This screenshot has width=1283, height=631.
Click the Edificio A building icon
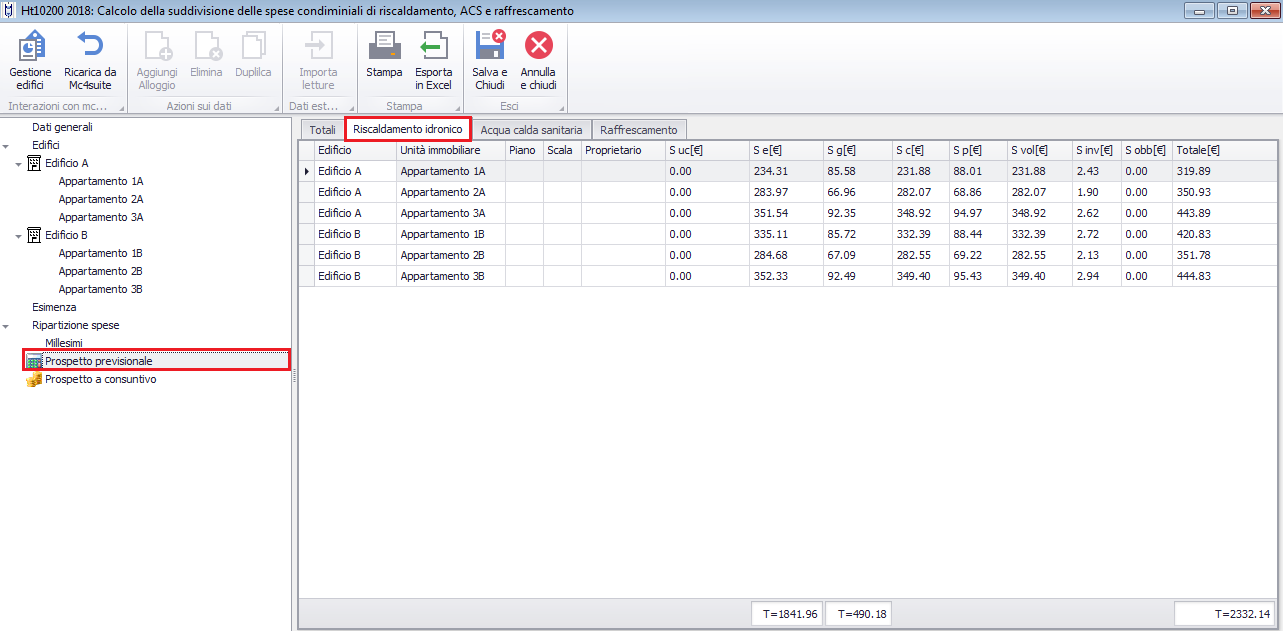pyautogui.click(x=33, y=164)
